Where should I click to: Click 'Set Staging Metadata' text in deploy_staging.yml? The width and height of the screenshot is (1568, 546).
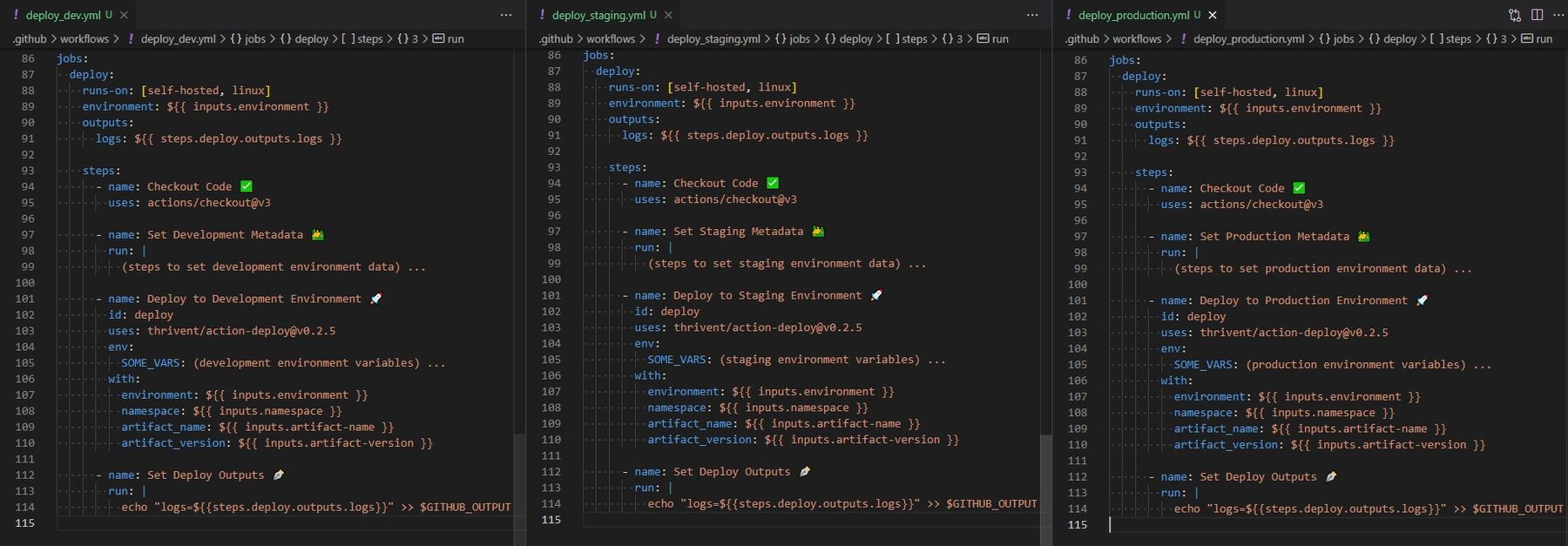[x=738, y=231]
